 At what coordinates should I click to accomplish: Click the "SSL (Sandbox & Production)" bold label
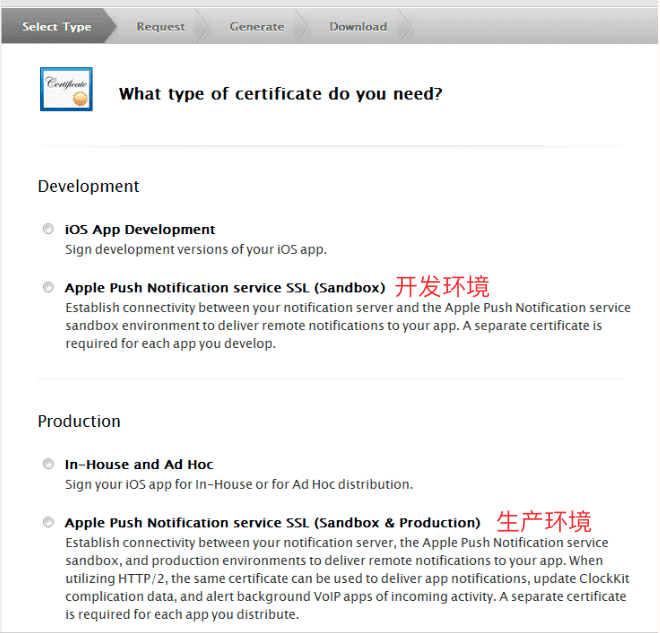click(272, 522)
